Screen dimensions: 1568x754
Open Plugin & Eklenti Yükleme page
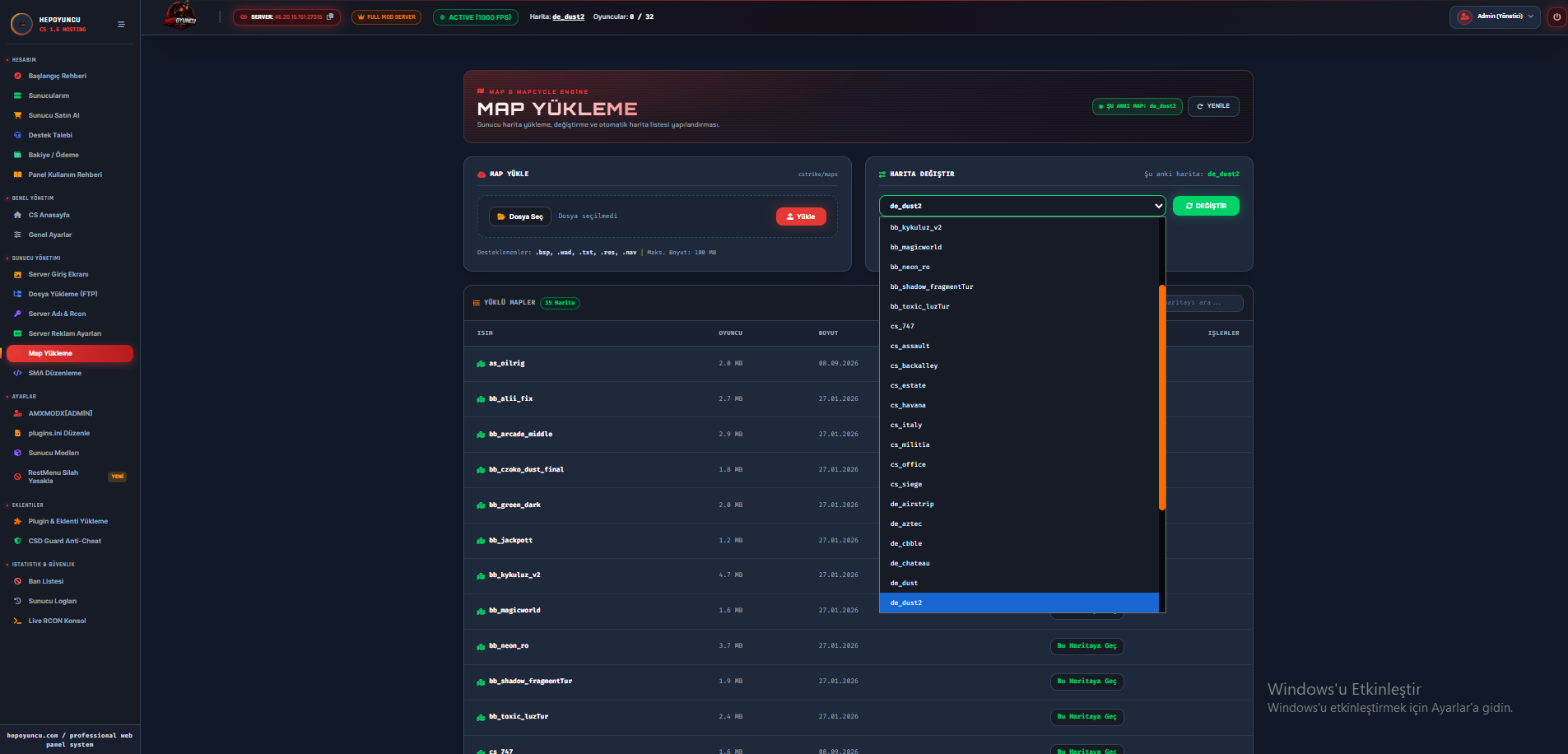point(67,521)
